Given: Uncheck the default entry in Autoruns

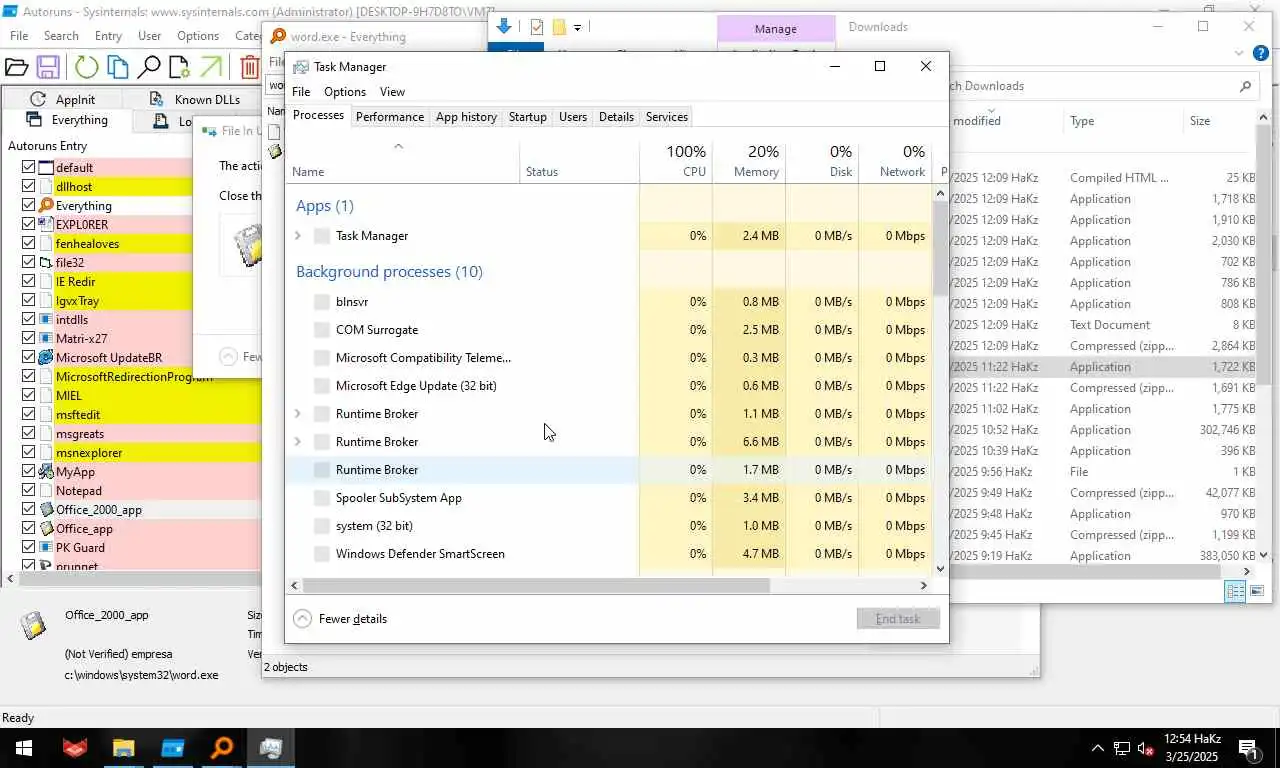Looking at the screenshot, I should click(x=28, y=167).
